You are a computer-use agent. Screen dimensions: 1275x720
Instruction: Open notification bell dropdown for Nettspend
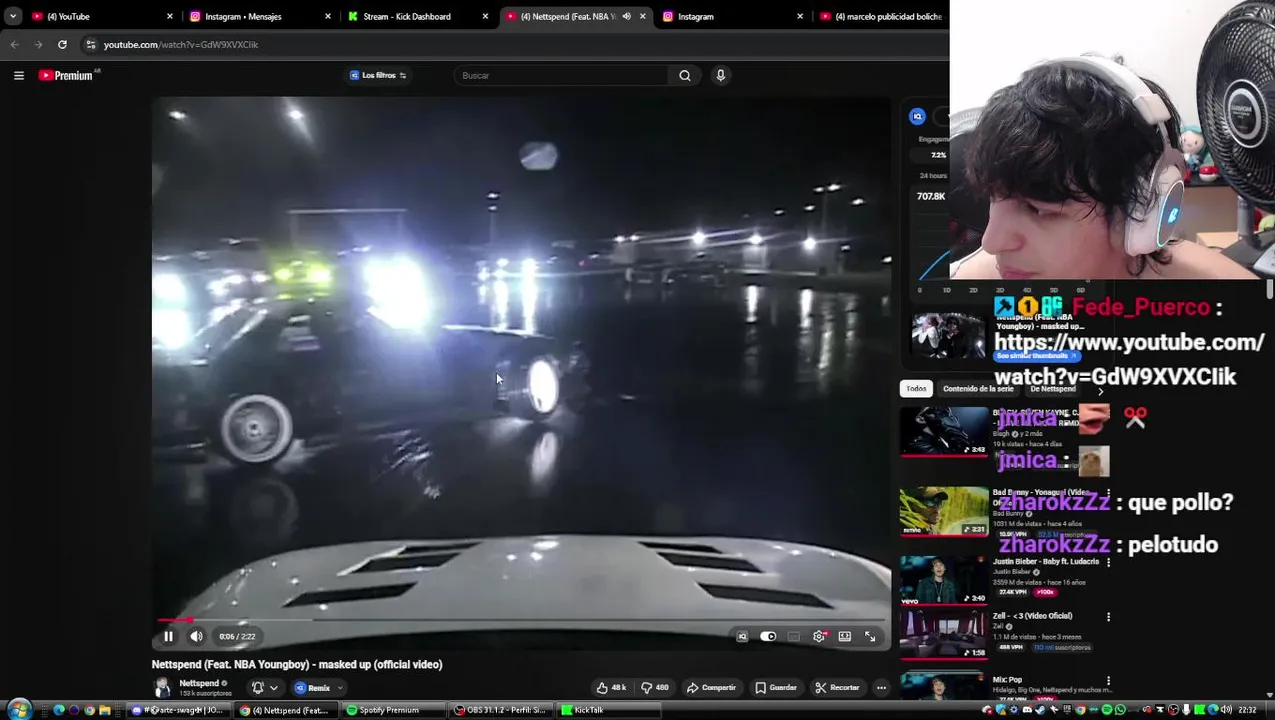[265, 688]
